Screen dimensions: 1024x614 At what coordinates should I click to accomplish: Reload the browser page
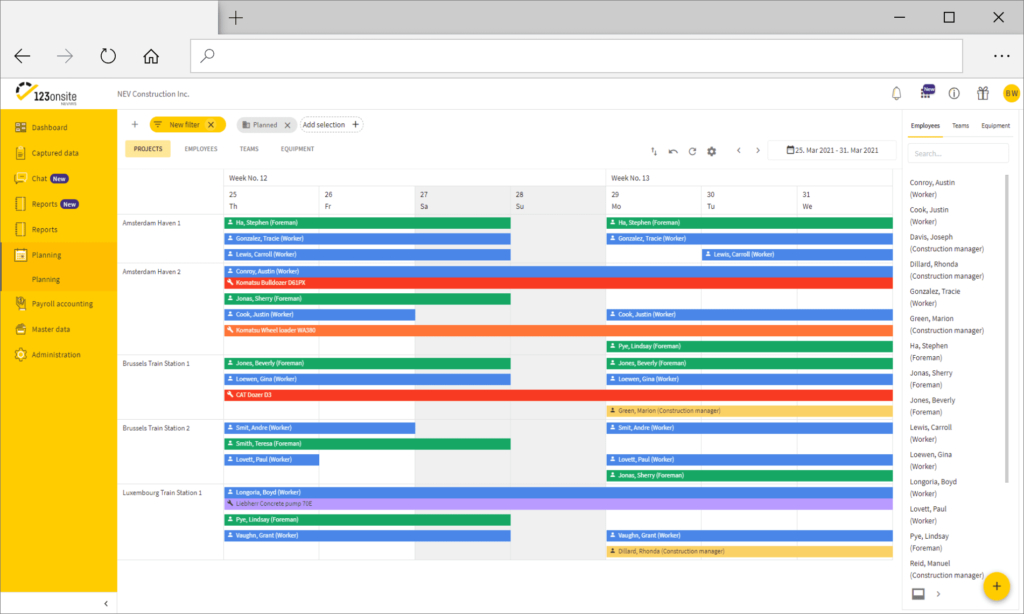point(108,56)
